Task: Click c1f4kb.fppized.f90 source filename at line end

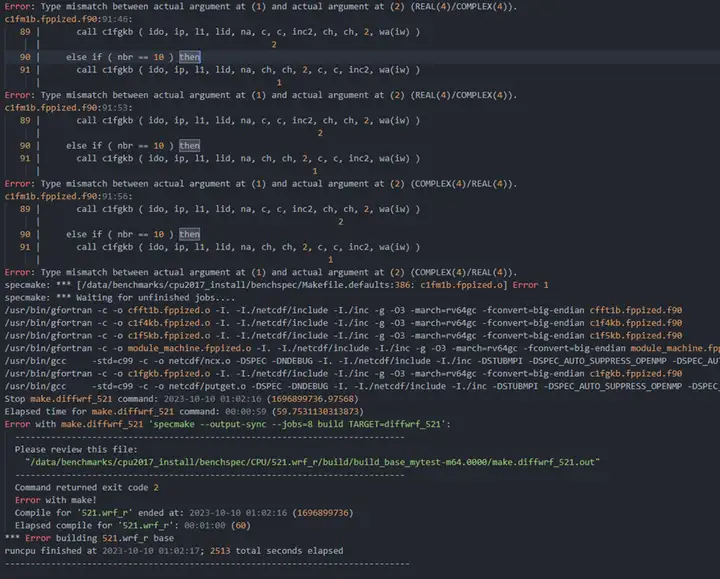Action: (x=636, y=323)
